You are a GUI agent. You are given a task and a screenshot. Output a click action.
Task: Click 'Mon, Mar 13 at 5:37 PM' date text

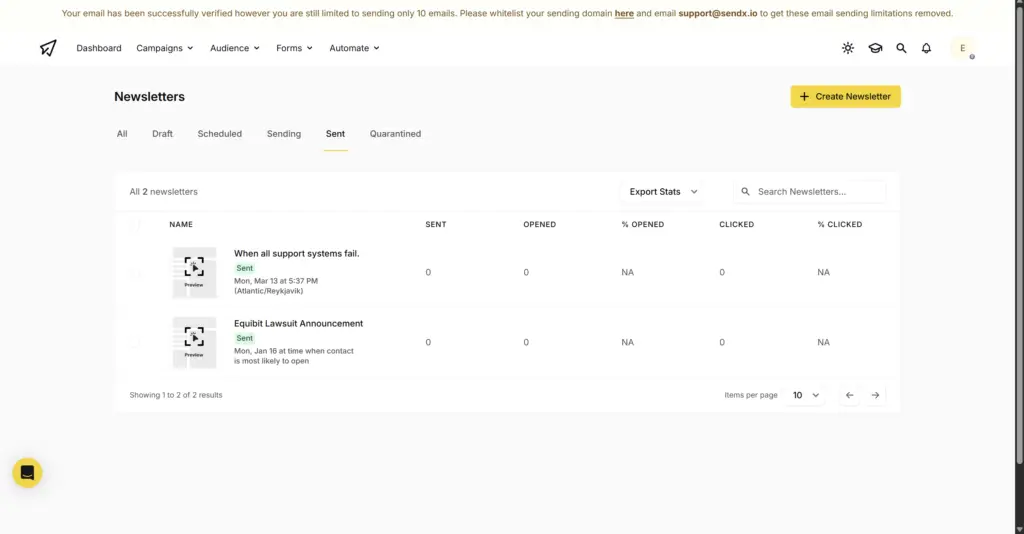coord(276,281)
